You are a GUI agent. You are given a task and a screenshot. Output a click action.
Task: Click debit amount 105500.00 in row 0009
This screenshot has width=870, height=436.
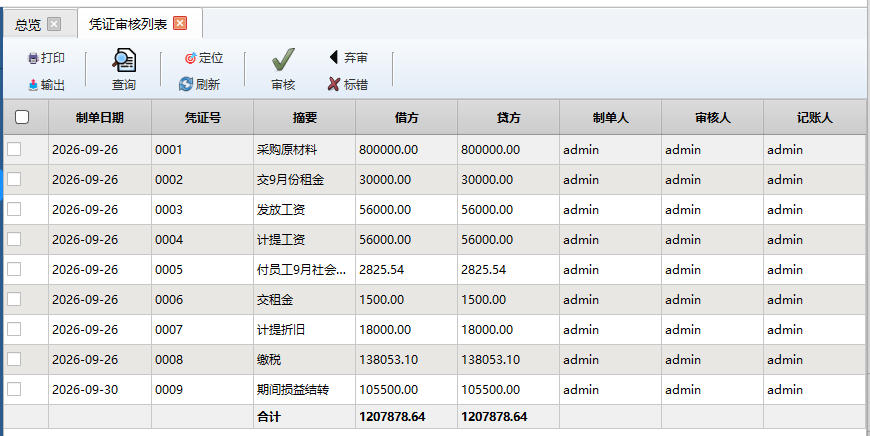click(x=407, y=389)
